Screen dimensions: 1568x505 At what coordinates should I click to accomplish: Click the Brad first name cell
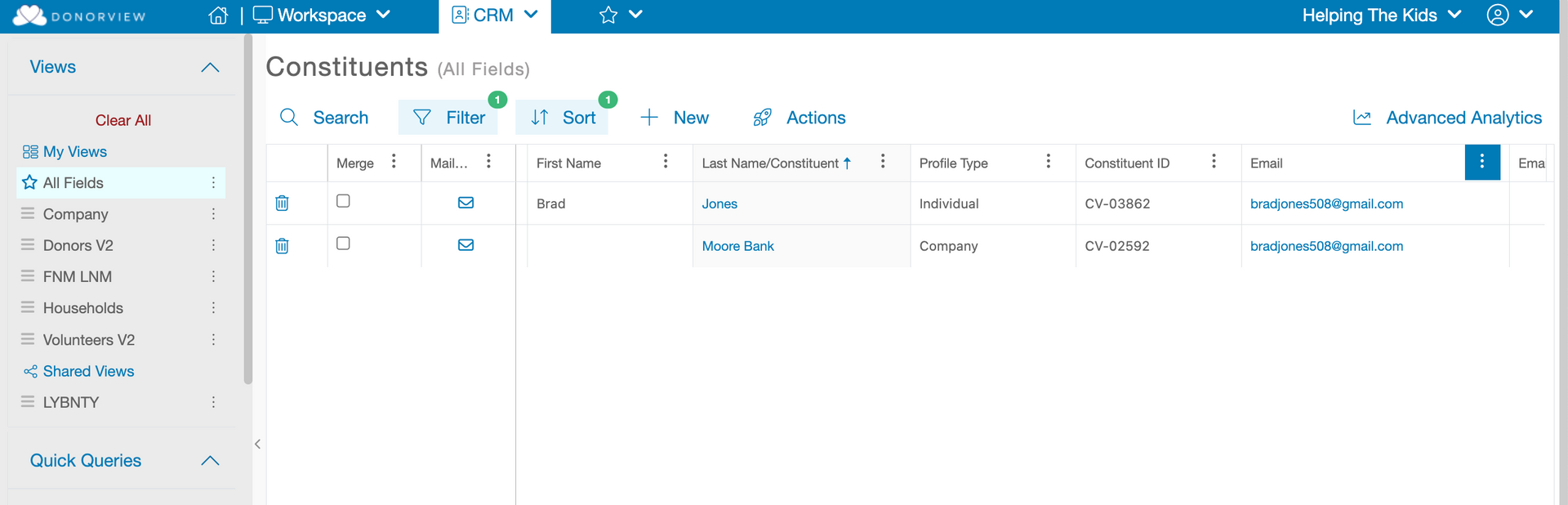pos(550,204)
